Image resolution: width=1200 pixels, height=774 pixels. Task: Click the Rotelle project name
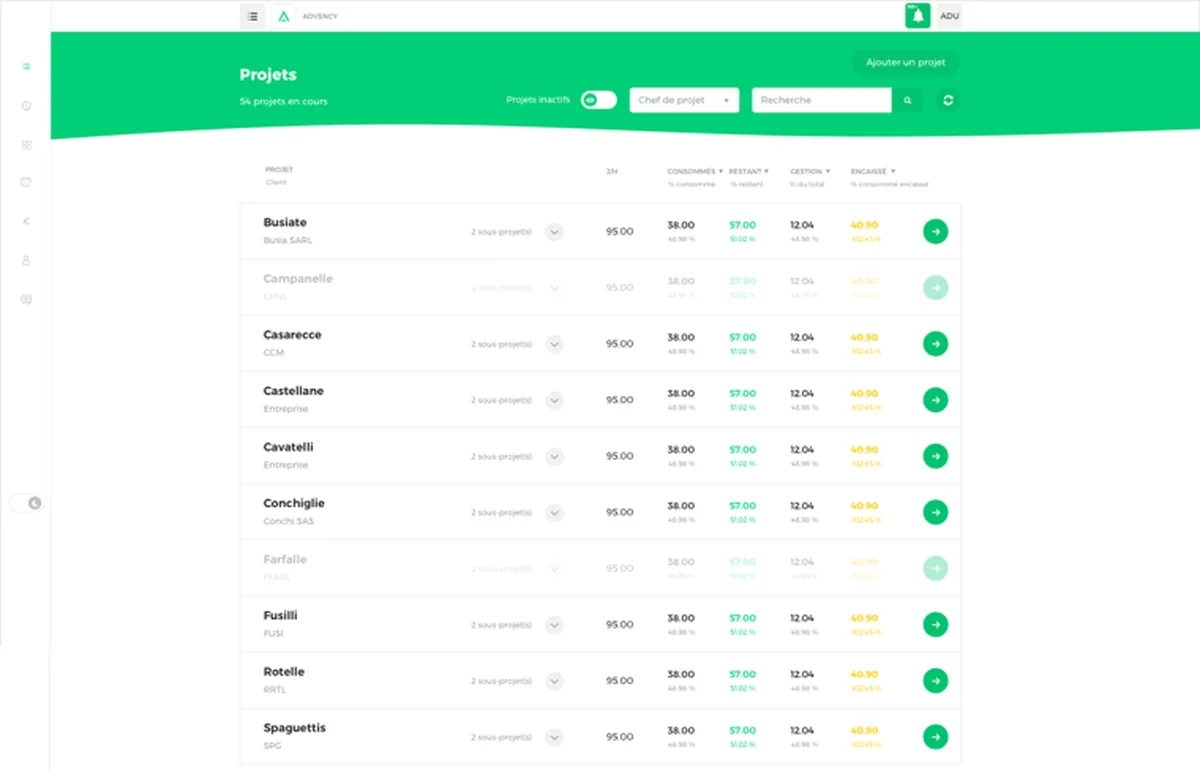[x=284, y=671]
